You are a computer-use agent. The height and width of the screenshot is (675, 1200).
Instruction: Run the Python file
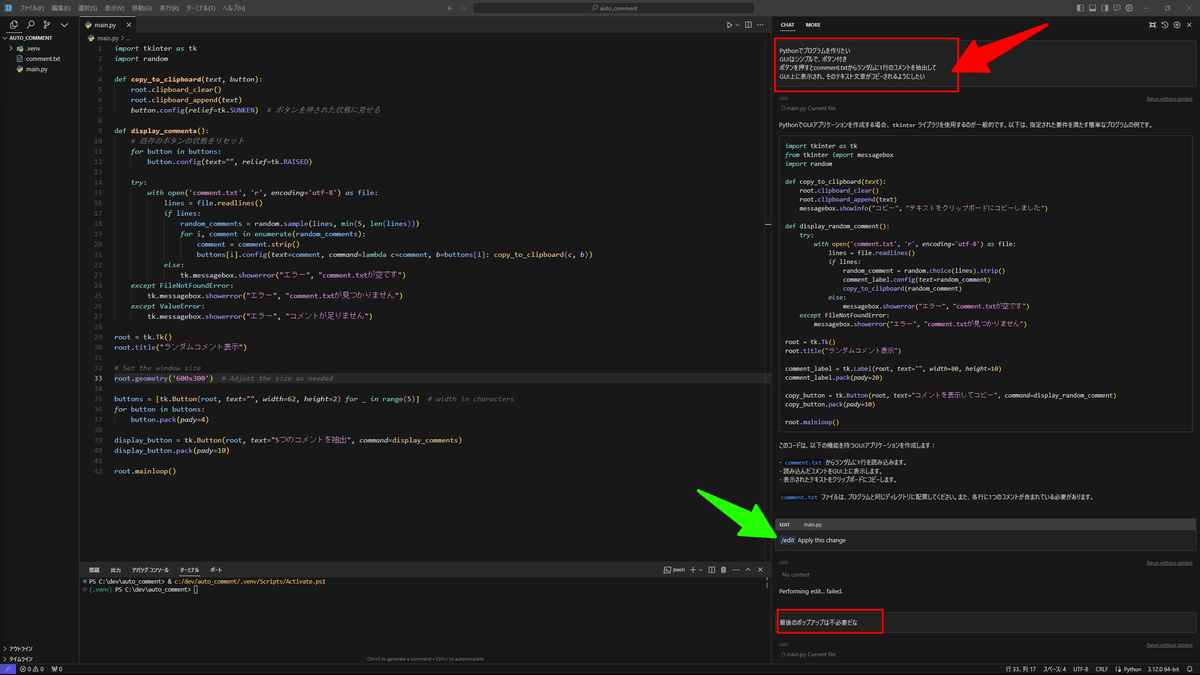[x=730, y=25]
